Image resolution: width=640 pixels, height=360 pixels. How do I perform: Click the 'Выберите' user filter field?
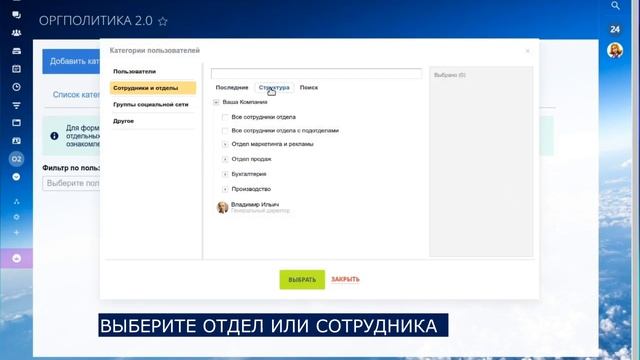pyautogui.click(x=71, y=183)
